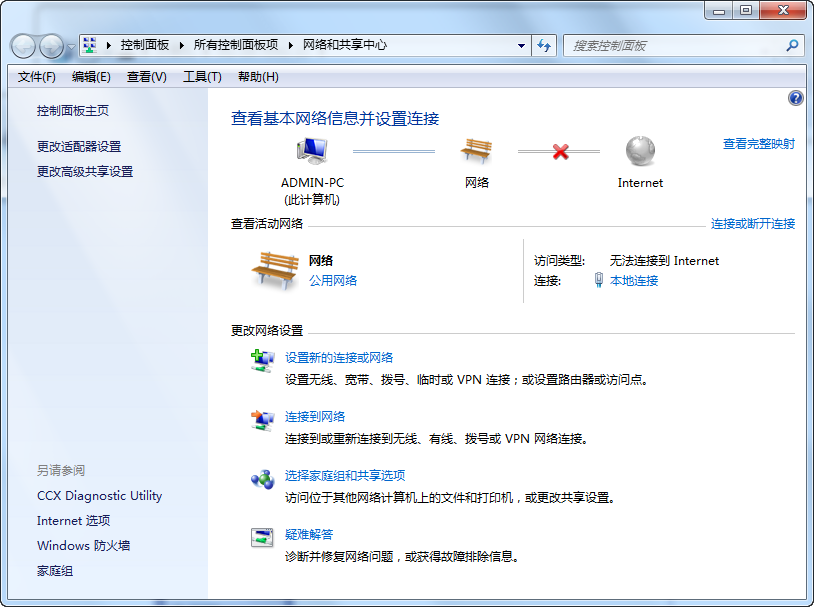Expand the chevron after 控制面板 breadcrumb
The image size is (814, 607).
pyautogui.click(x=181, y=45)
